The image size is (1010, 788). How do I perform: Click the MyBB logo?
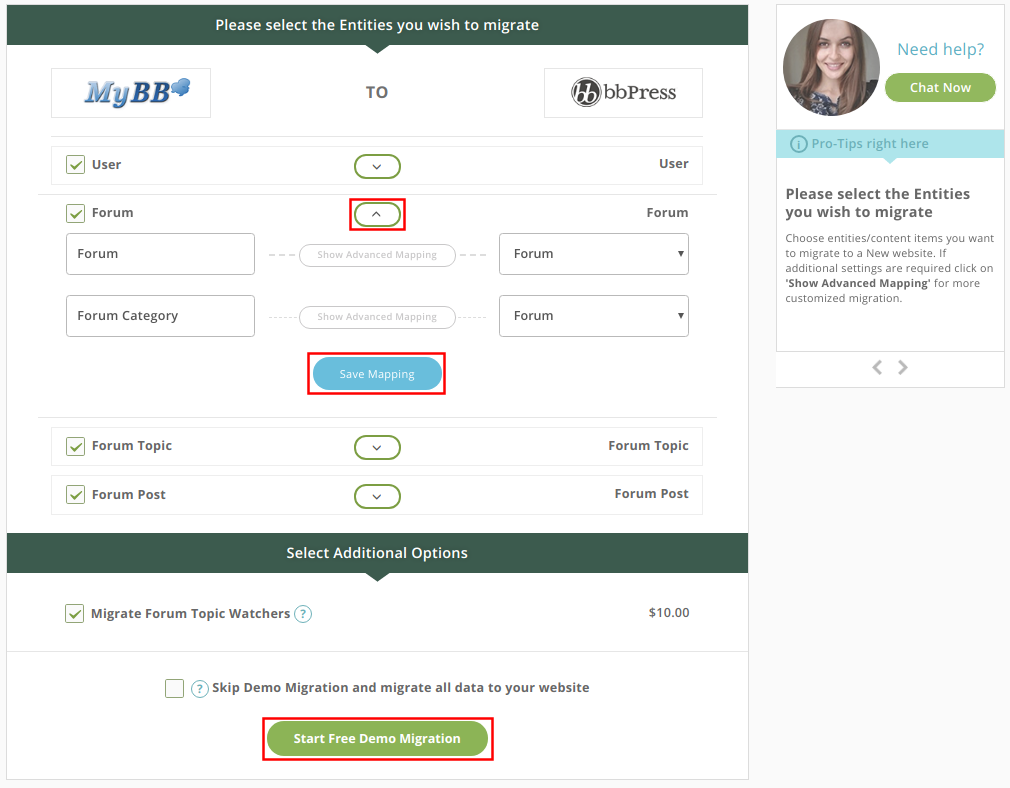point(137,92)
